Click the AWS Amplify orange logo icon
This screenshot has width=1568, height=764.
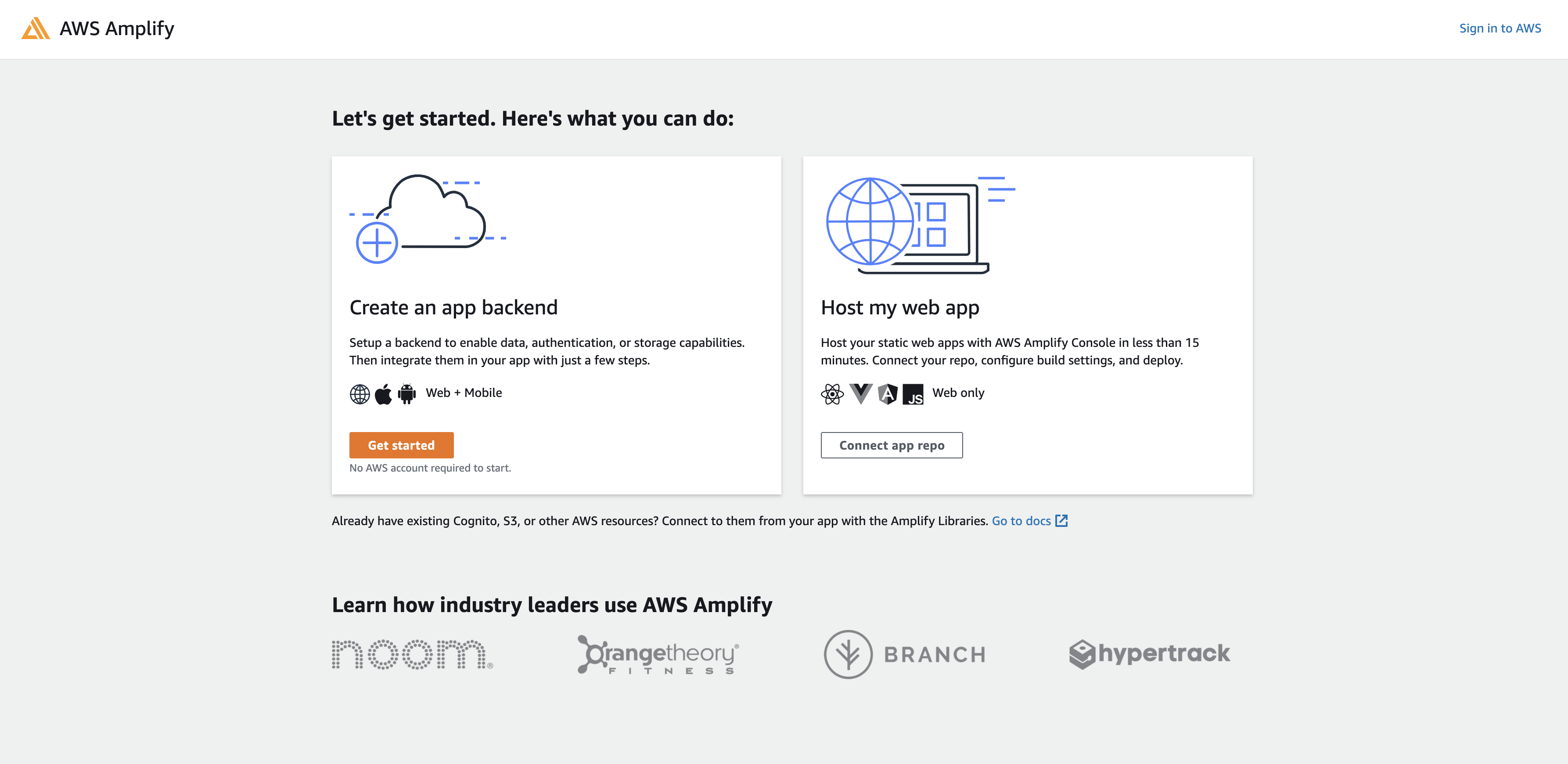tap(35, 29)
